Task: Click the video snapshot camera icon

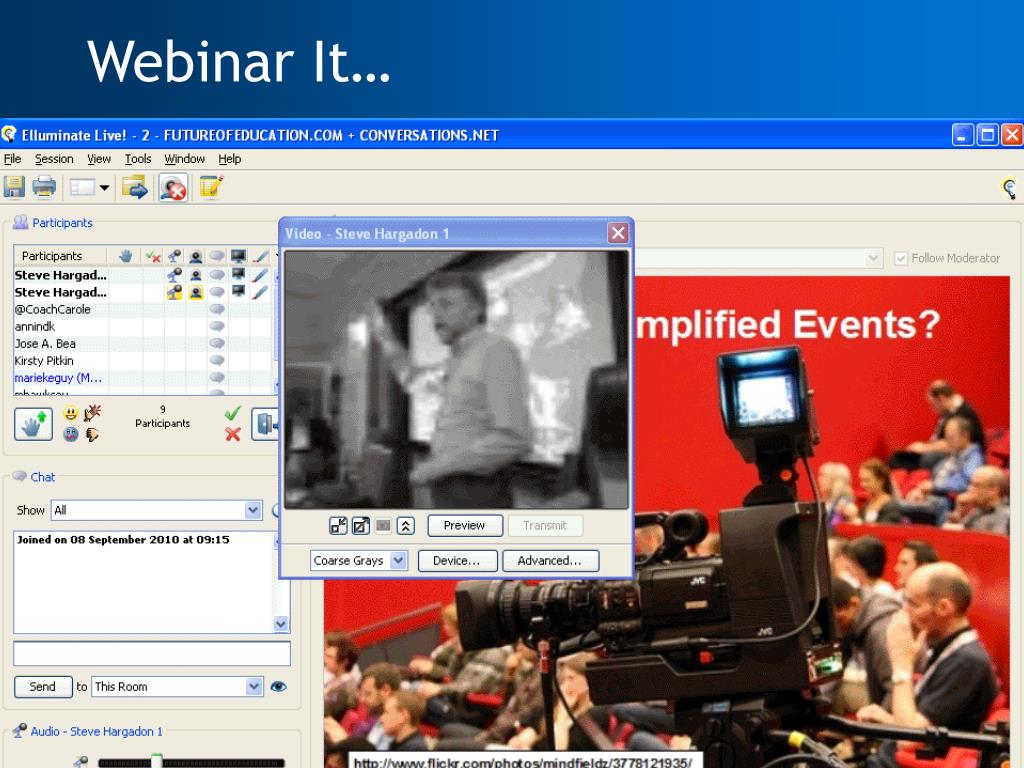Action: click(x=383, y=526)
